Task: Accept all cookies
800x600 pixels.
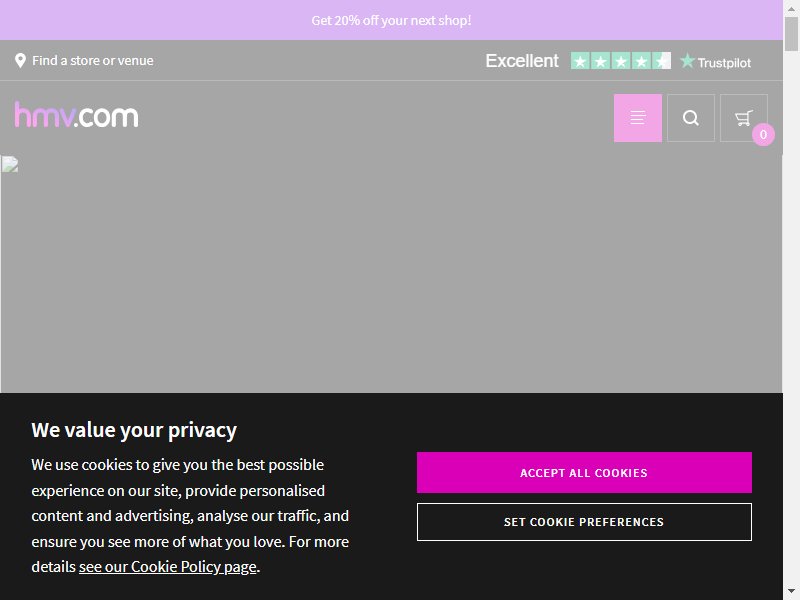Action: (584, 472)
